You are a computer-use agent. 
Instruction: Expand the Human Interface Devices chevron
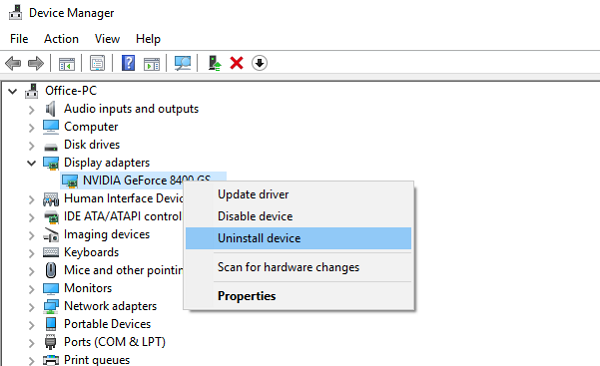[31, 199]
